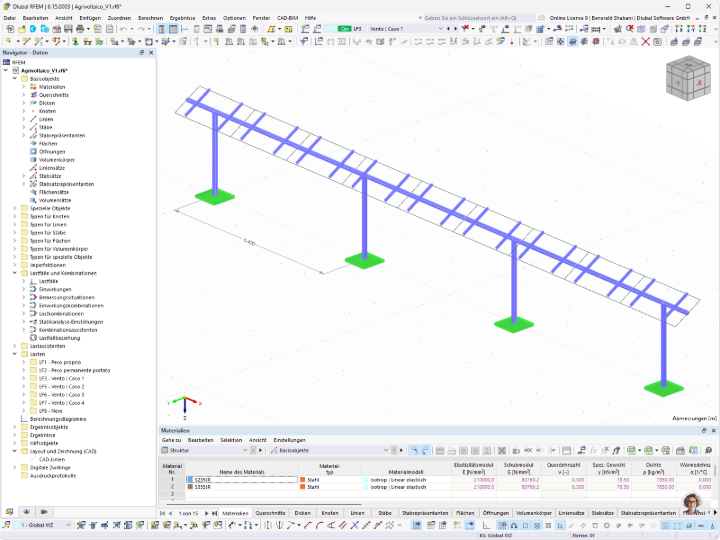Click the new model icon in toolbar
The height and width of the screenshot is (540, 720).
pyautogui.click(x=10, y=29)
